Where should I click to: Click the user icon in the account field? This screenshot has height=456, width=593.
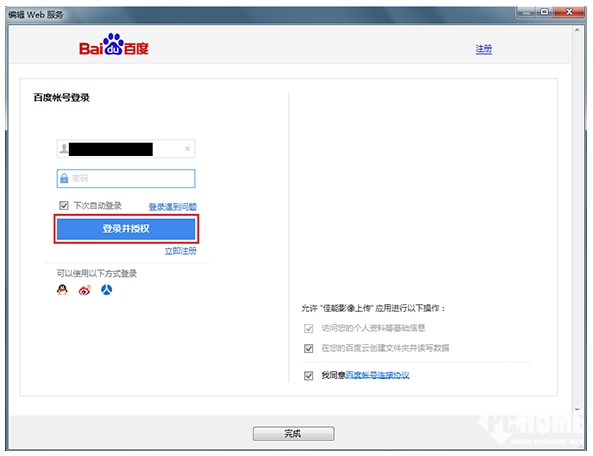coord(64,149)
